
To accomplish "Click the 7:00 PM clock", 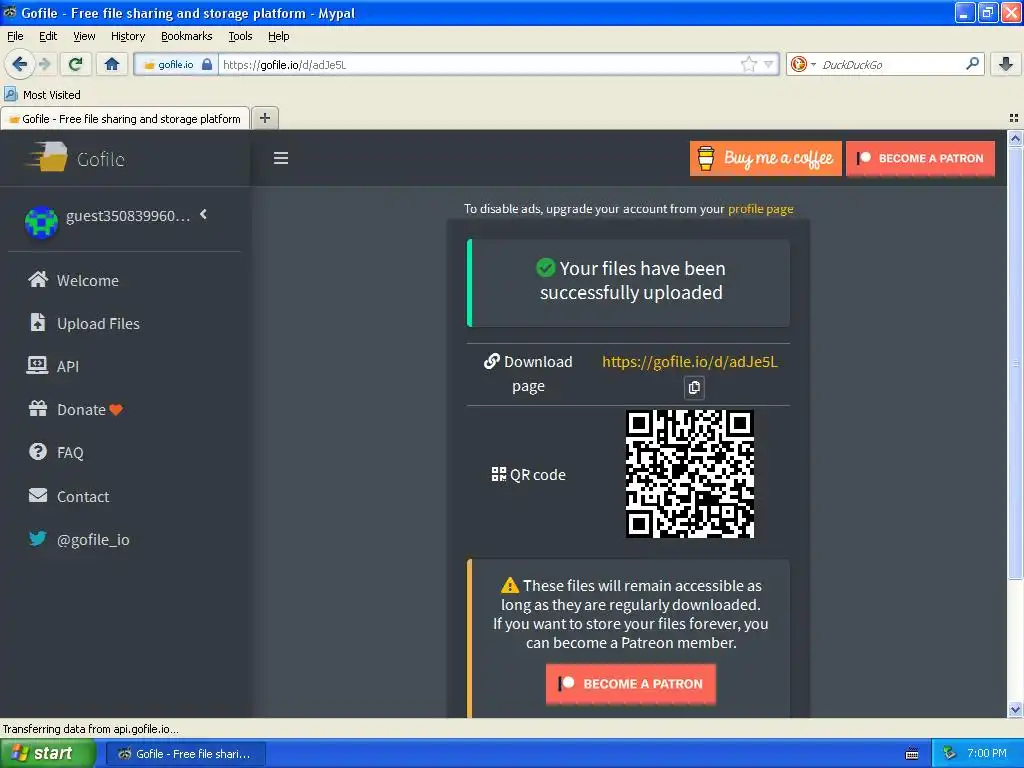I will click(x=986, y=753).
